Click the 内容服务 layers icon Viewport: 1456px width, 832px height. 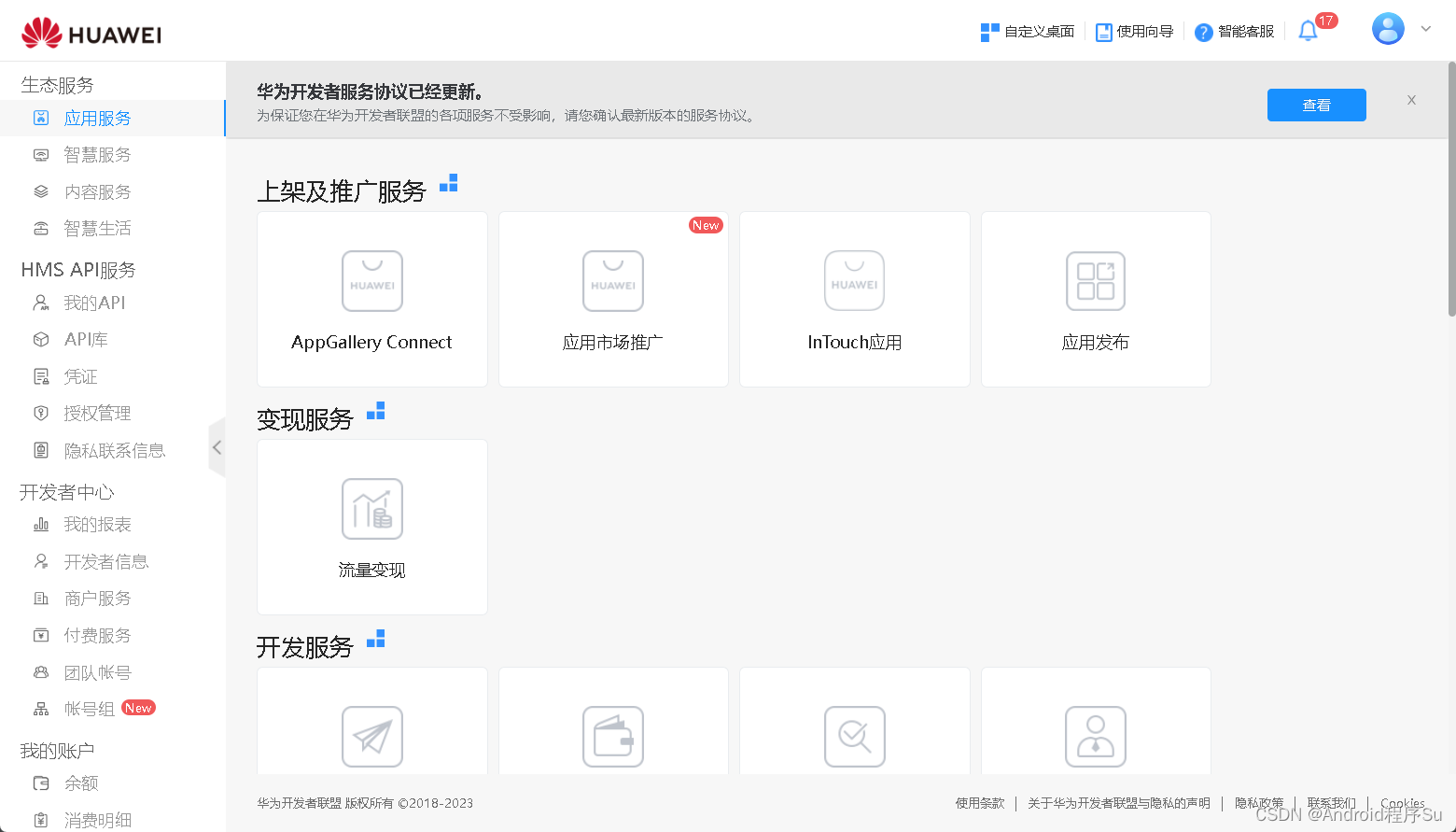[x=41, y=191]
